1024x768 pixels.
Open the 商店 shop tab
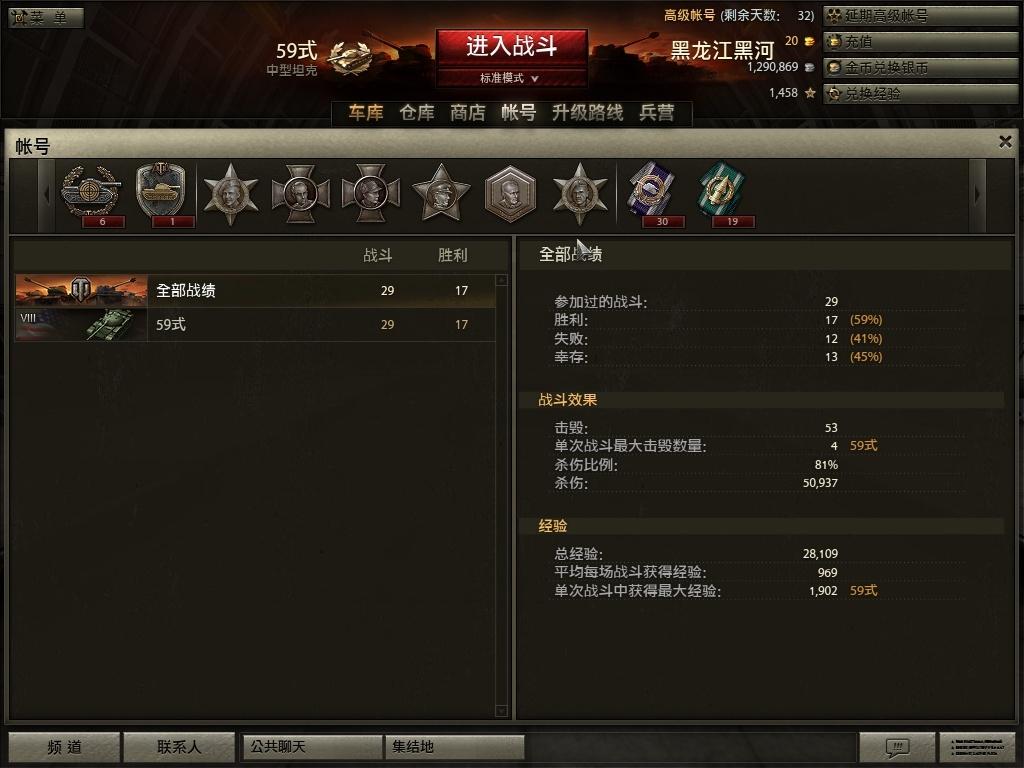(x=468, y=113)
